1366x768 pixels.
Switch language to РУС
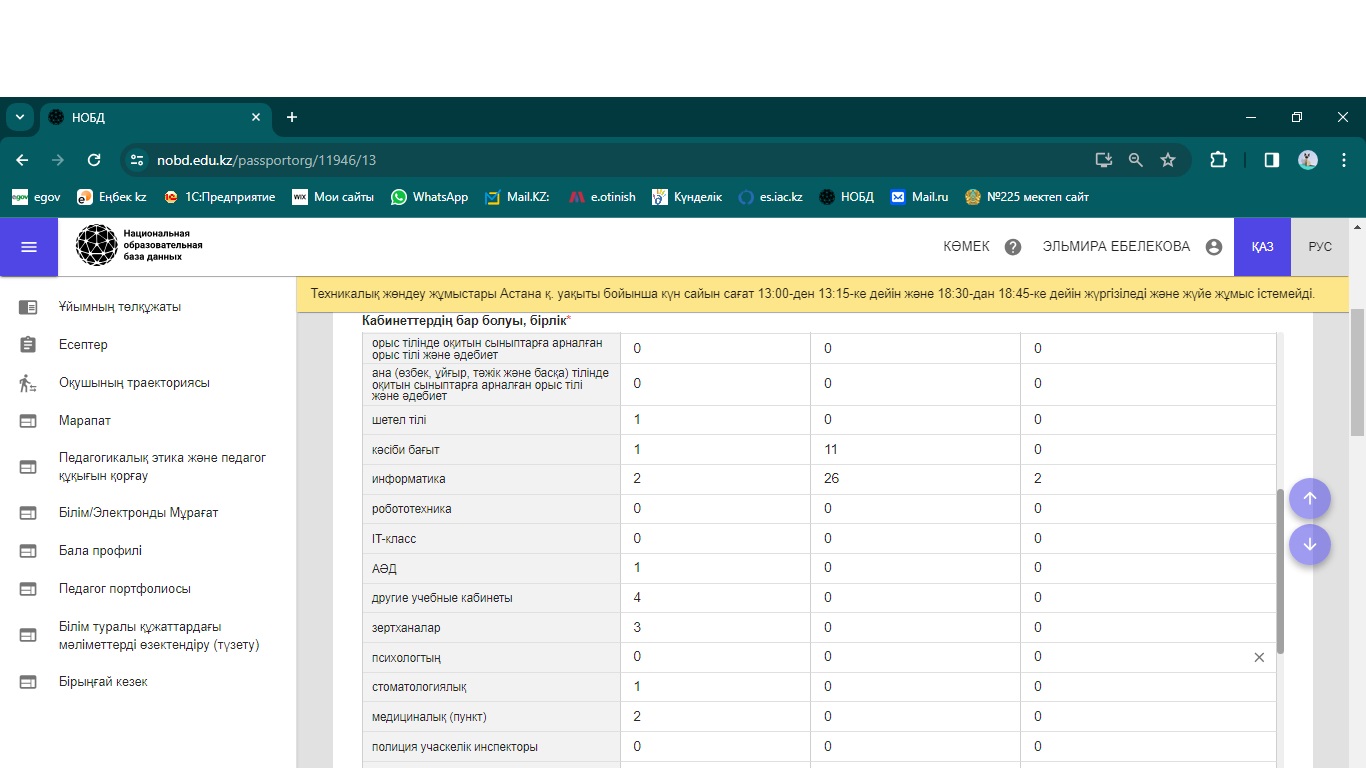click(x=1320, y=247)
